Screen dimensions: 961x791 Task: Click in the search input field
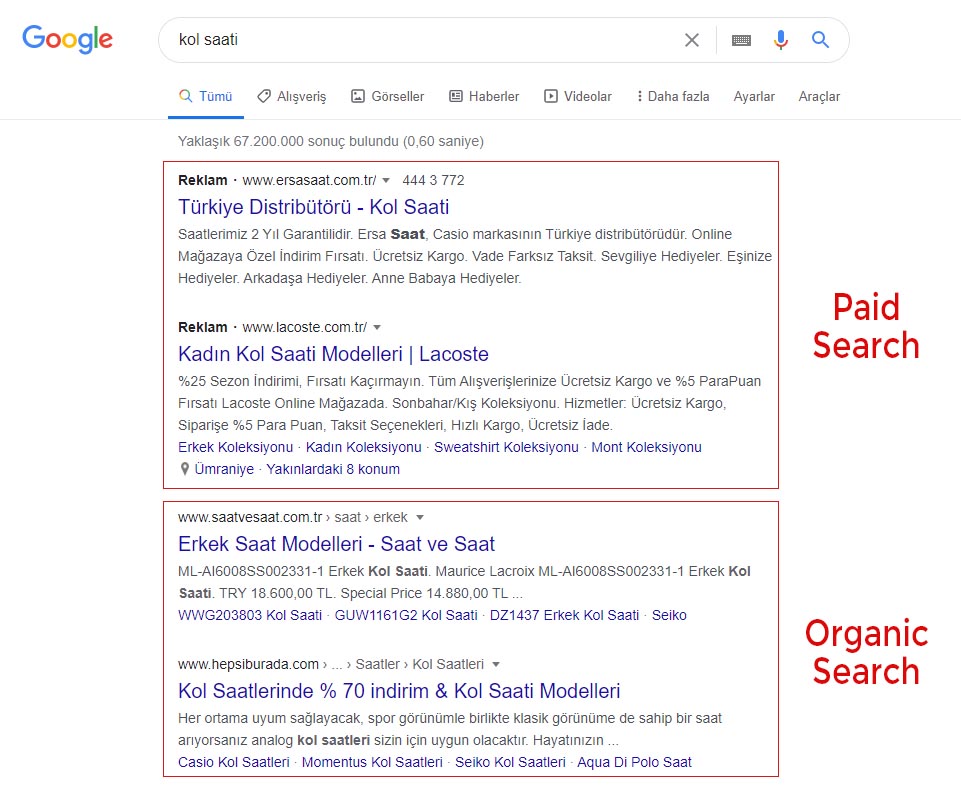click(420, 40)
